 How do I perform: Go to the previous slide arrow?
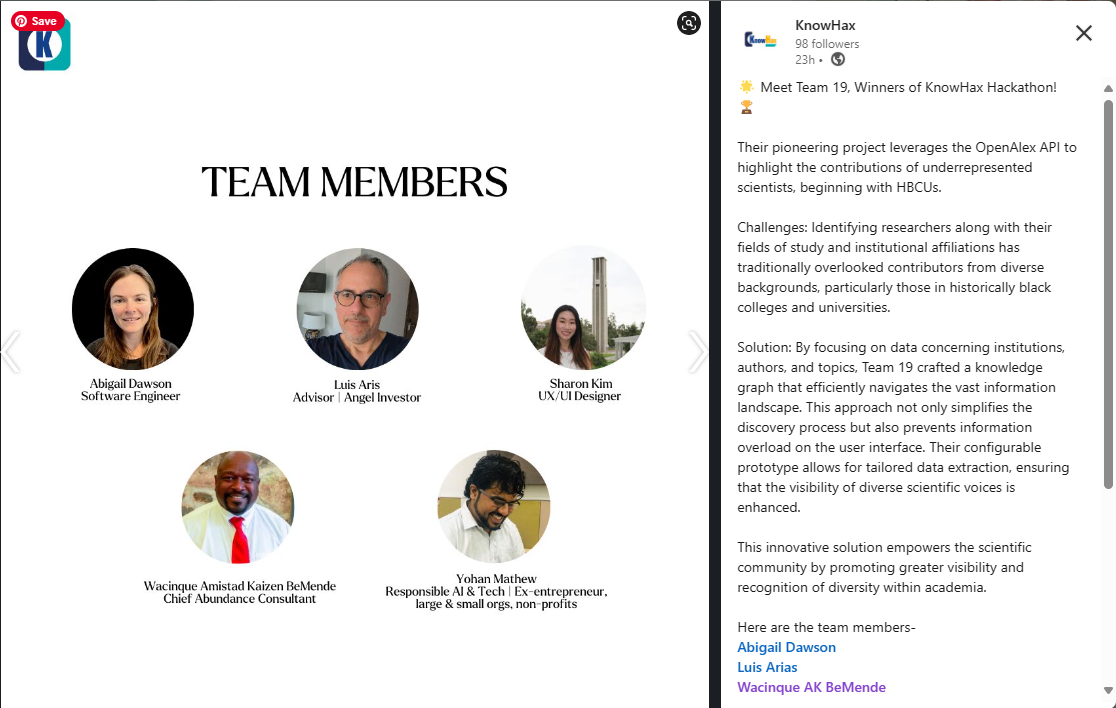click(x=11, y=352)
